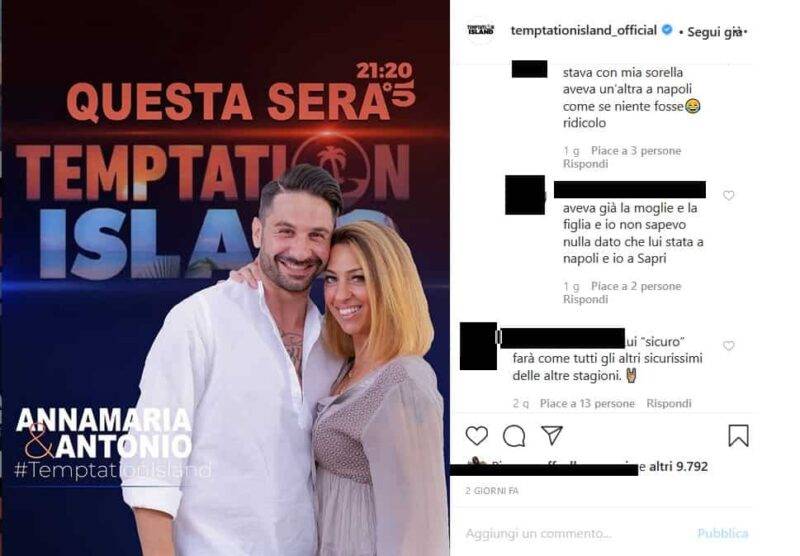The height and width of the screenshot is (556, 800).
Task: Reply to the comment about moglie e figlia
Action: point(585,299)
